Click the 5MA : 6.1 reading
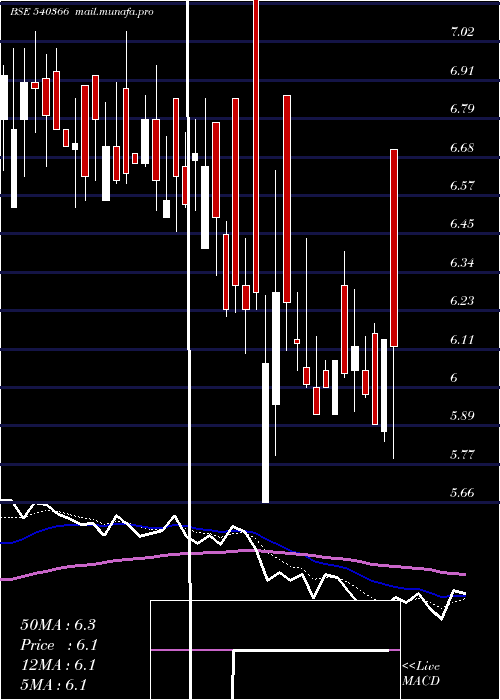500x700 pixels. click(53, 685)
